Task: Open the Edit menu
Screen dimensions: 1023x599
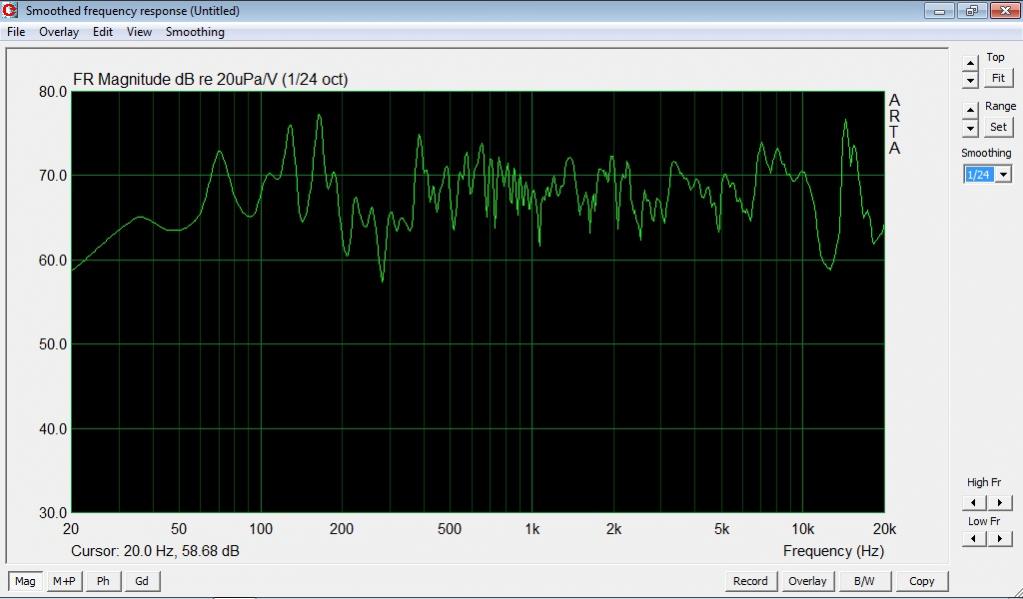Action: (102, 32)
